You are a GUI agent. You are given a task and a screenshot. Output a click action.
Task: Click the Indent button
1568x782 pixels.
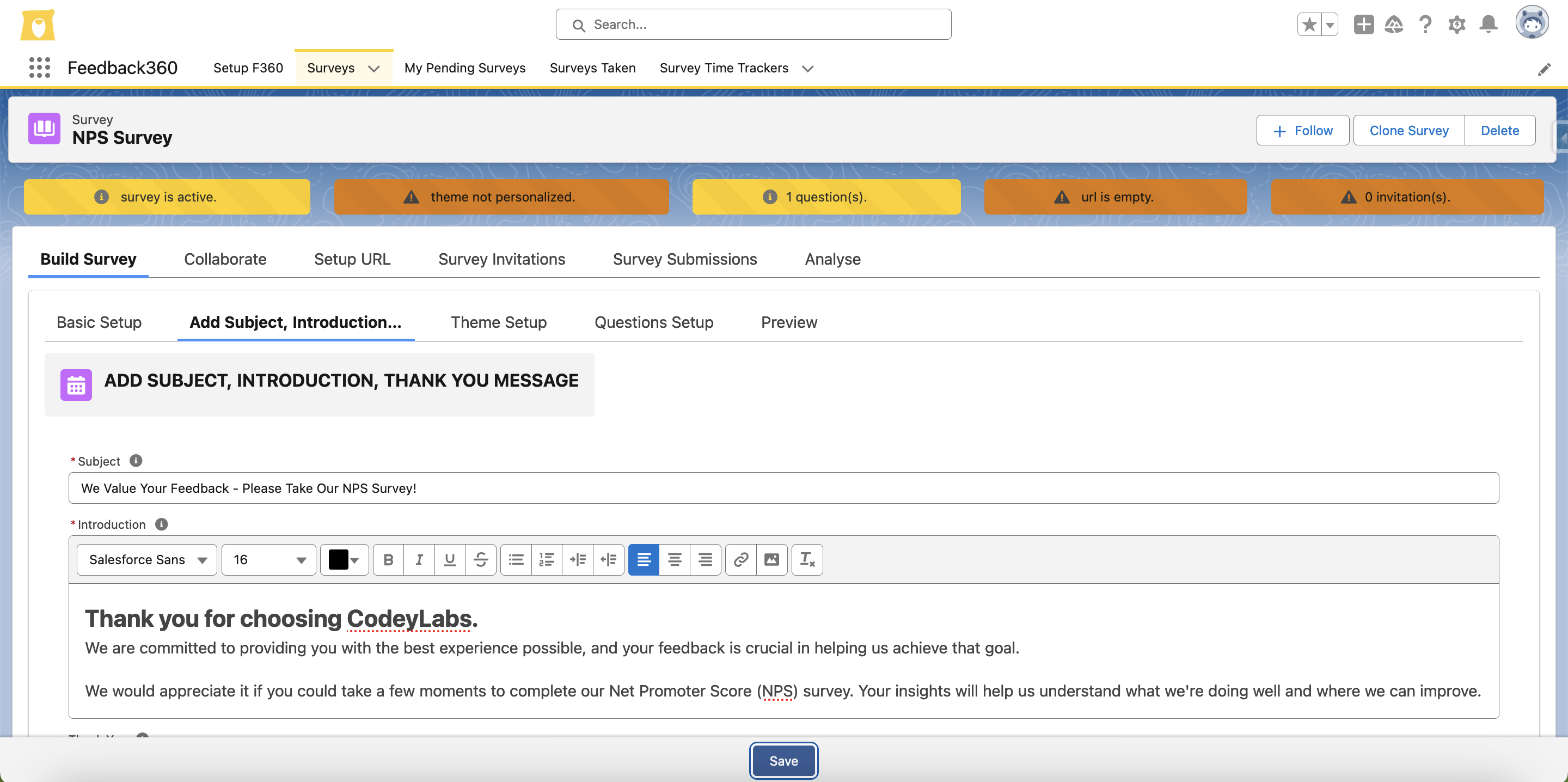[578, 559]
